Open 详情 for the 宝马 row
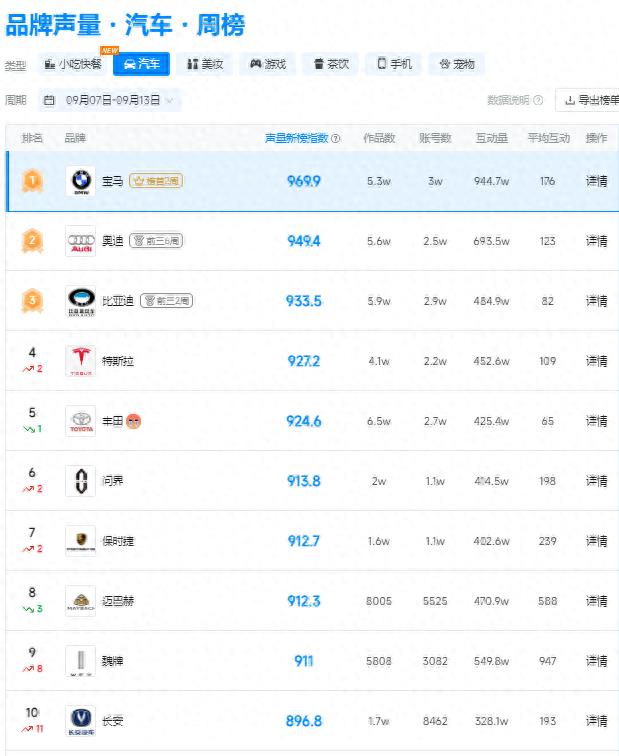Screen dimensions: 619x756 click(x=596, y=181)
